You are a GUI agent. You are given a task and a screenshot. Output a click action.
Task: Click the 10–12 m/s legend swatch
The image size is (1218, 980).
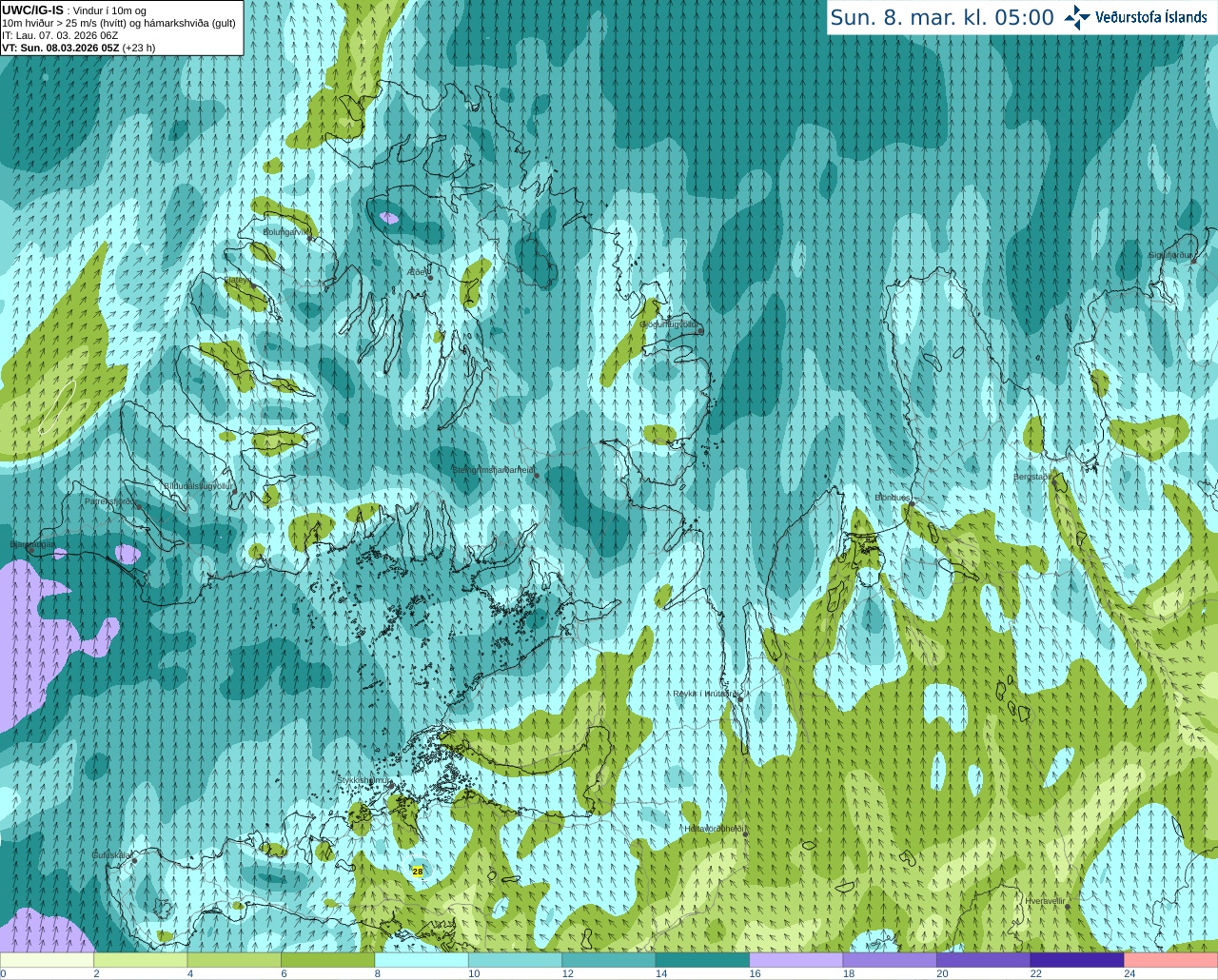[x=516, y=960]
